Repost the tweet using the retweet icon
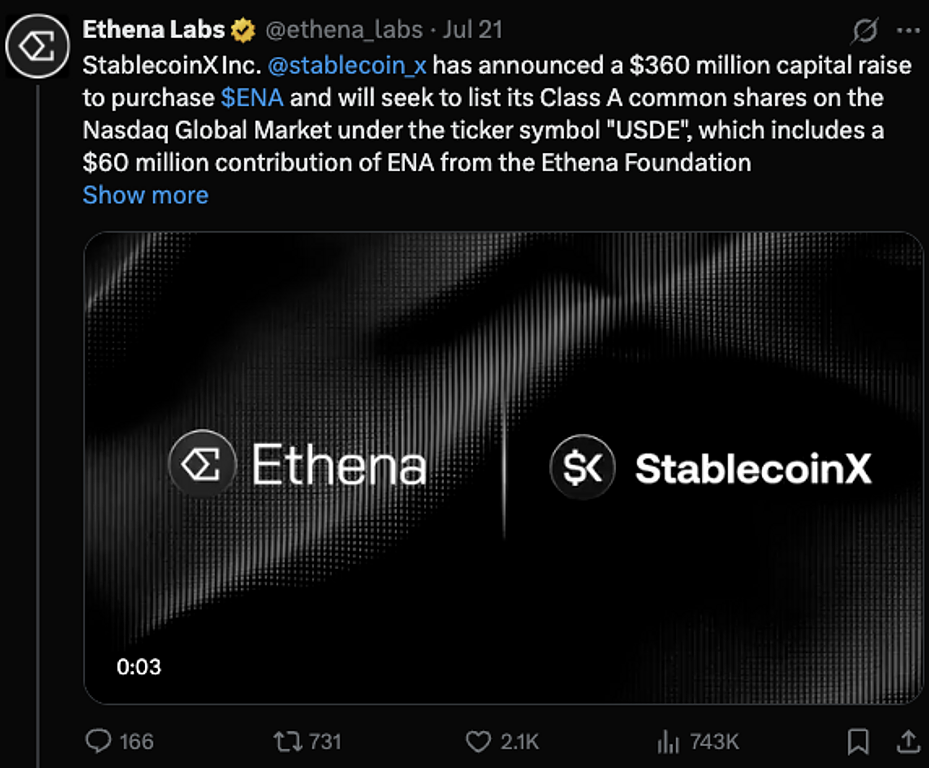 point(288,741)
